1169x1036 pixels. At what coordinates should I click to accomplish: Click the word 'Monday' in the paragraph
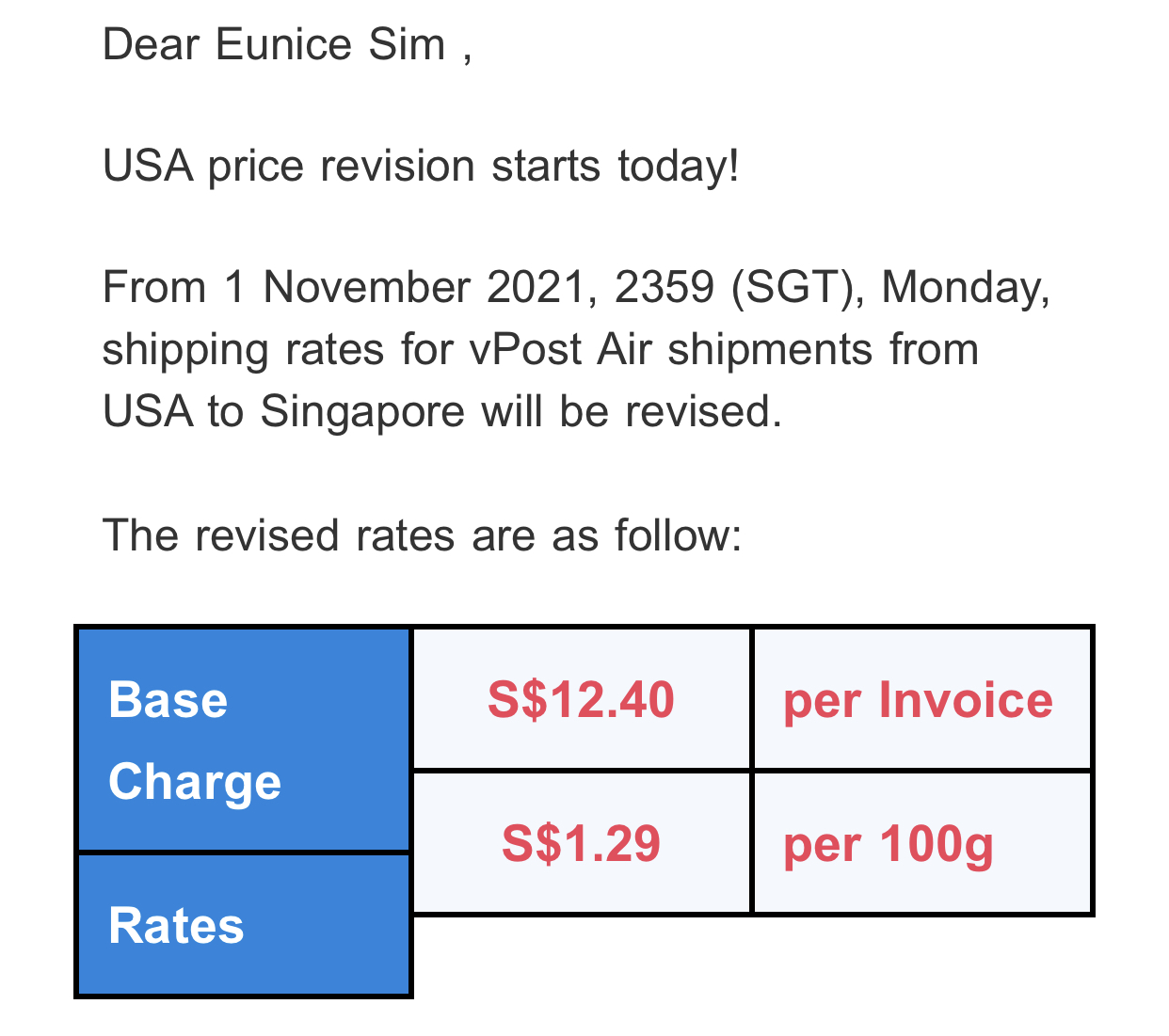point(965,287)
